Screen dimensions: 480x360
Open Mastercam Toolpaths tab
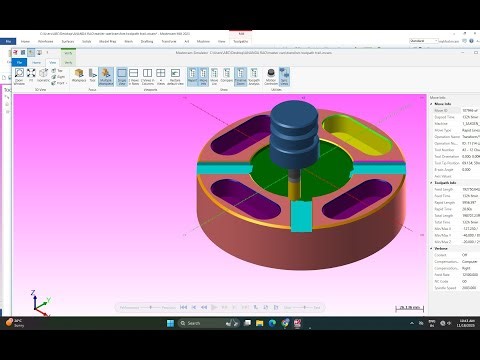point(240,41)
